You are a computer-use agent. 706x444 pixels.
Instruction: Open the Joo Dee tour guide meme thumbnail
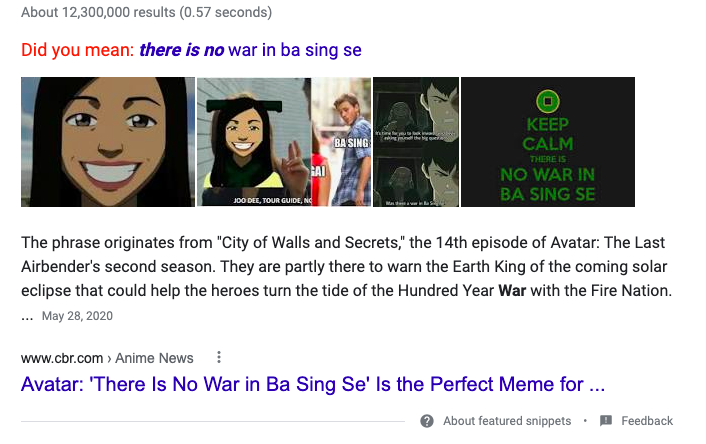284,142
